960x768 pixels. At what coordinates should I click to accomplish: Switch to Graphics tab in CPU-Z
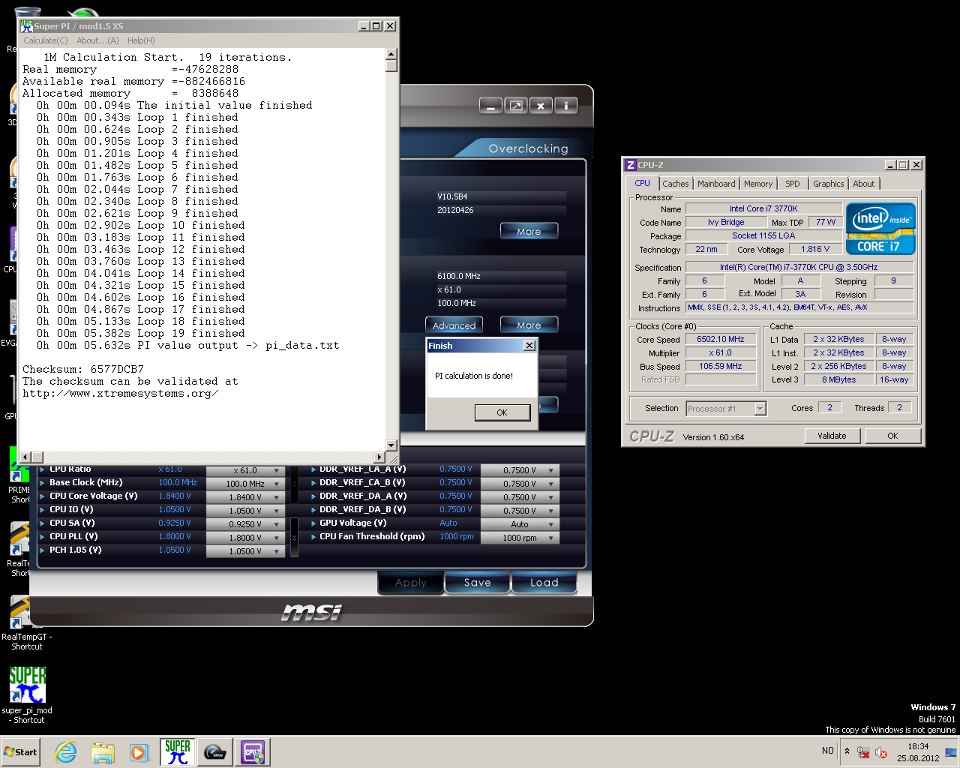click(828, 184)
